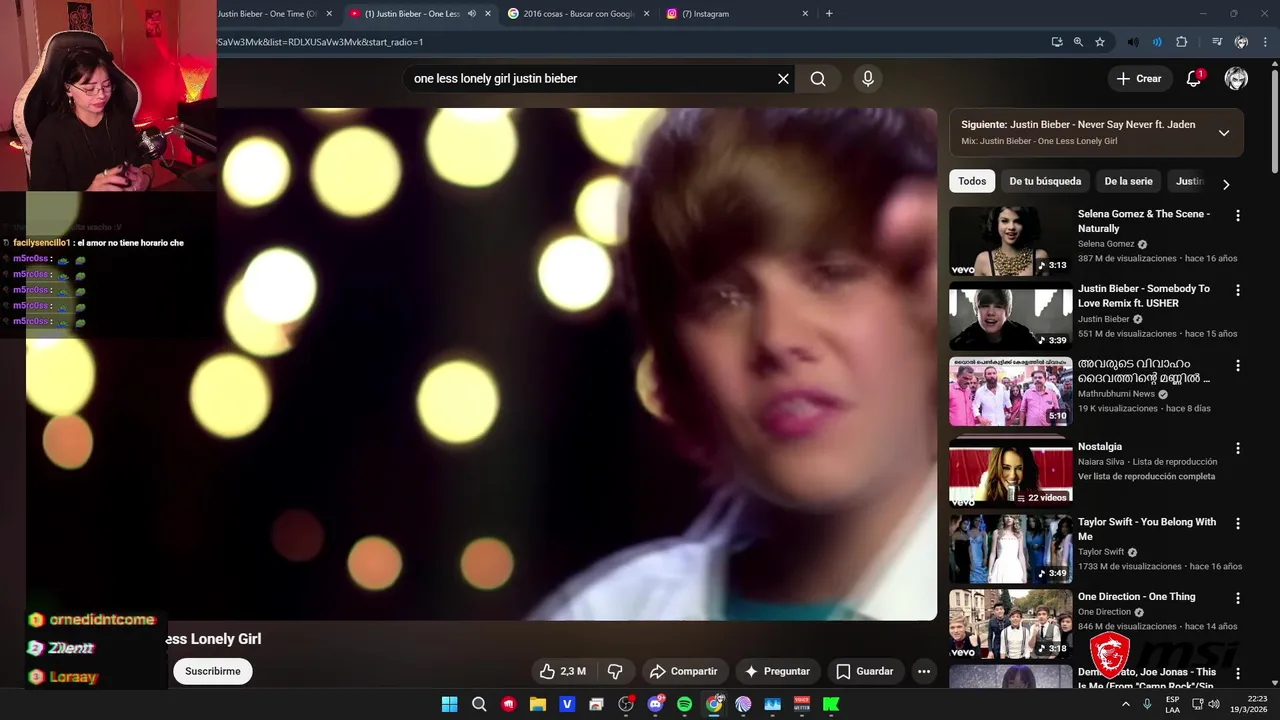Start voice search with the microphone icon
This screenshot has width=1280, height=720.
pos(867,79)
